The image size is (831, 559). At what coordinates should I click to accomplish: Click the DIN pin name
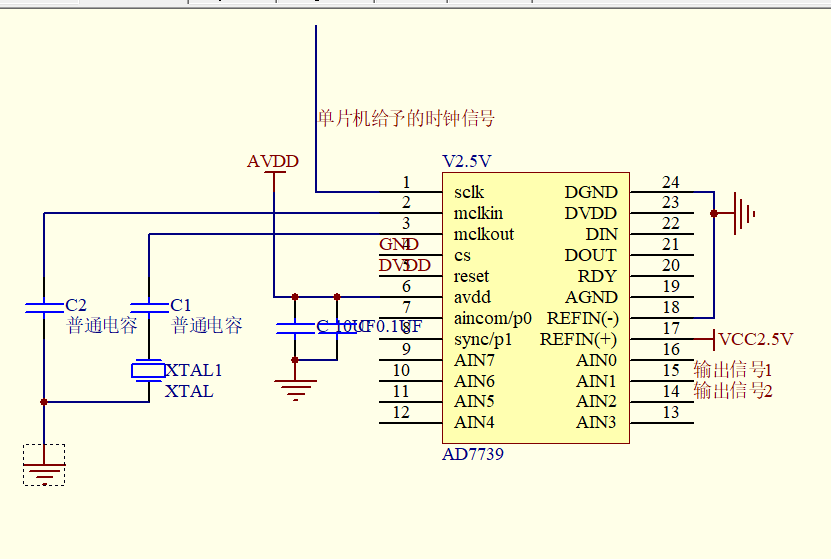click(602, 234)
